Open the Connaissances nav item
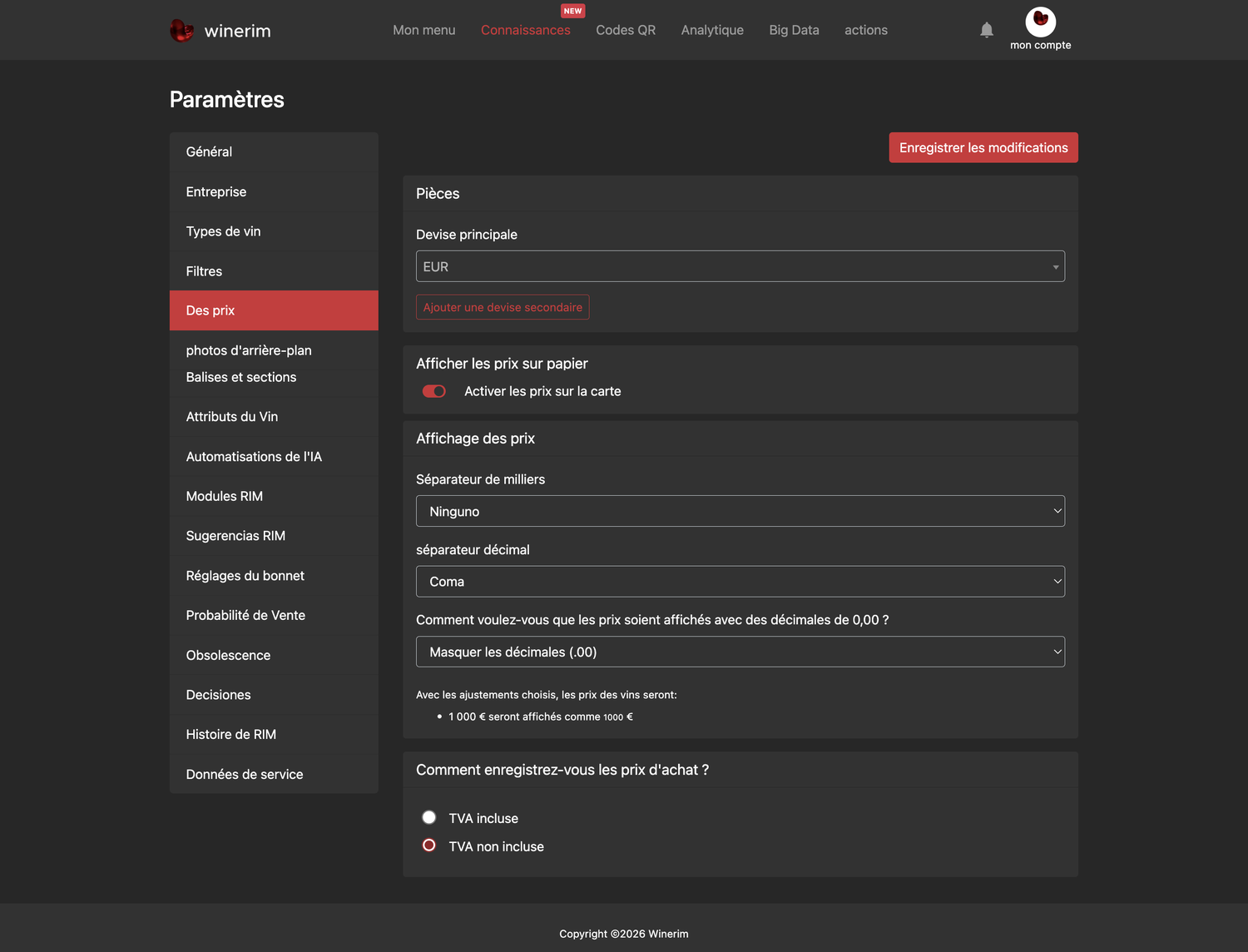Screen dimensions: 1248x952 pos(526,30)
